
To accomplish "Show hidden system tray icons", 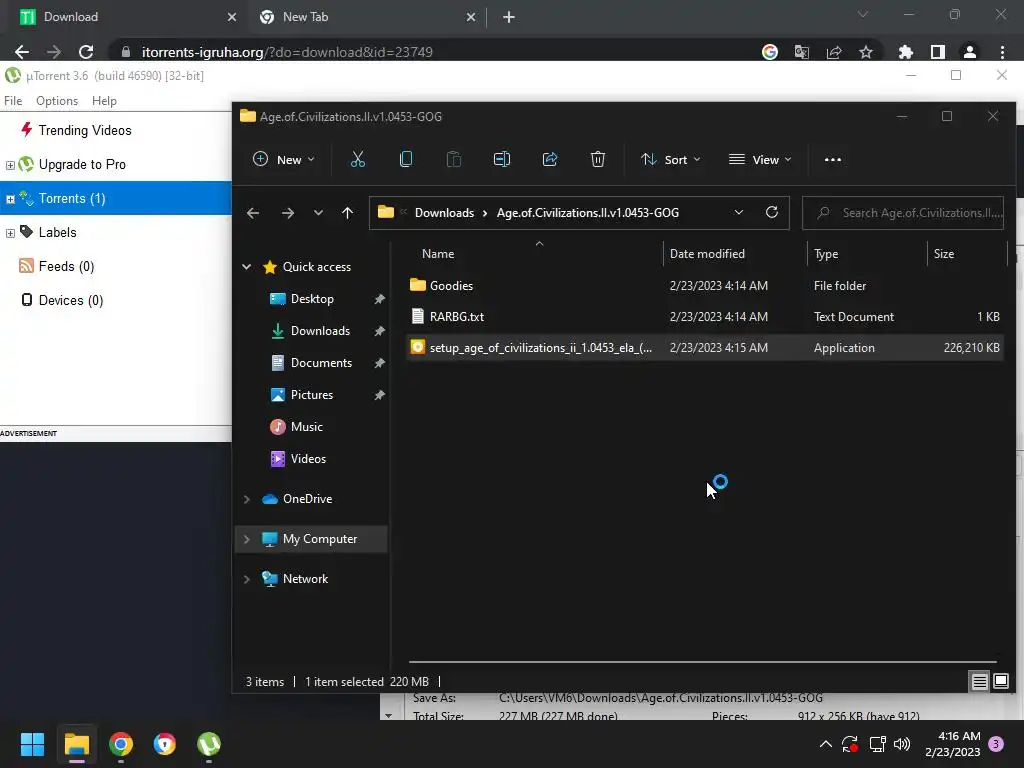I will tap(825, 744).
